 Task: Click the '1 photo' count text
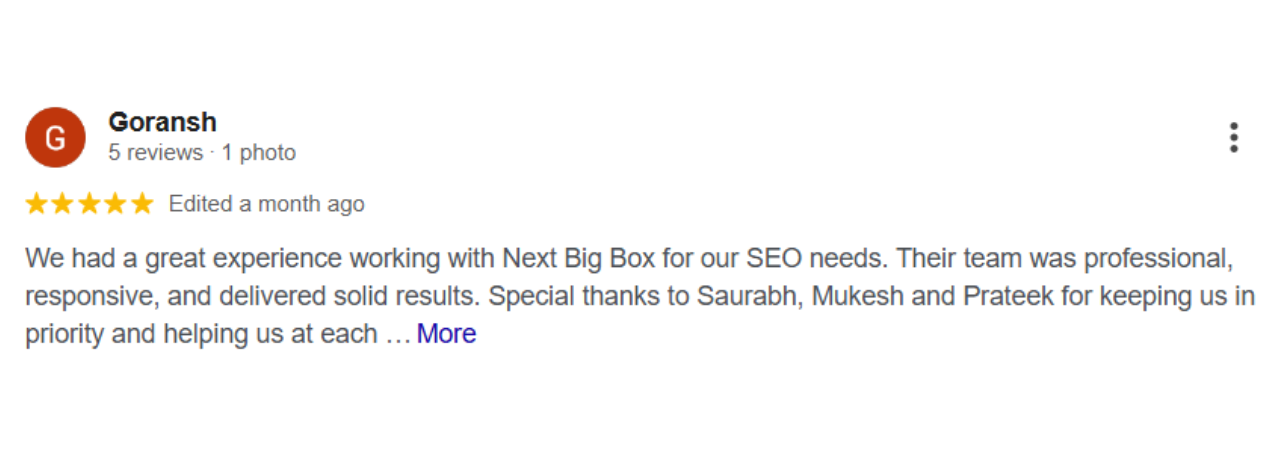point(258,153)
